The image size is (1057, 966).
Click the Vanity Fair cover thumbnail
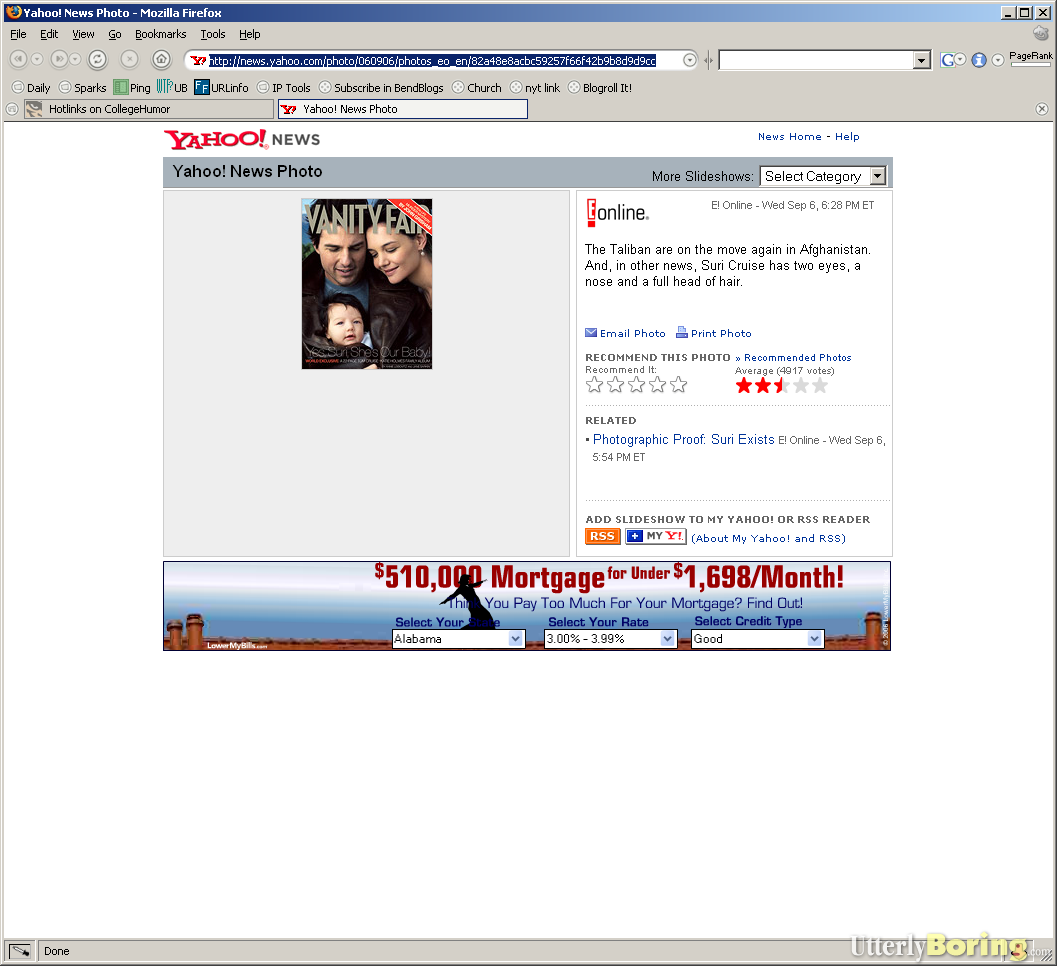(x=367, y=284)
